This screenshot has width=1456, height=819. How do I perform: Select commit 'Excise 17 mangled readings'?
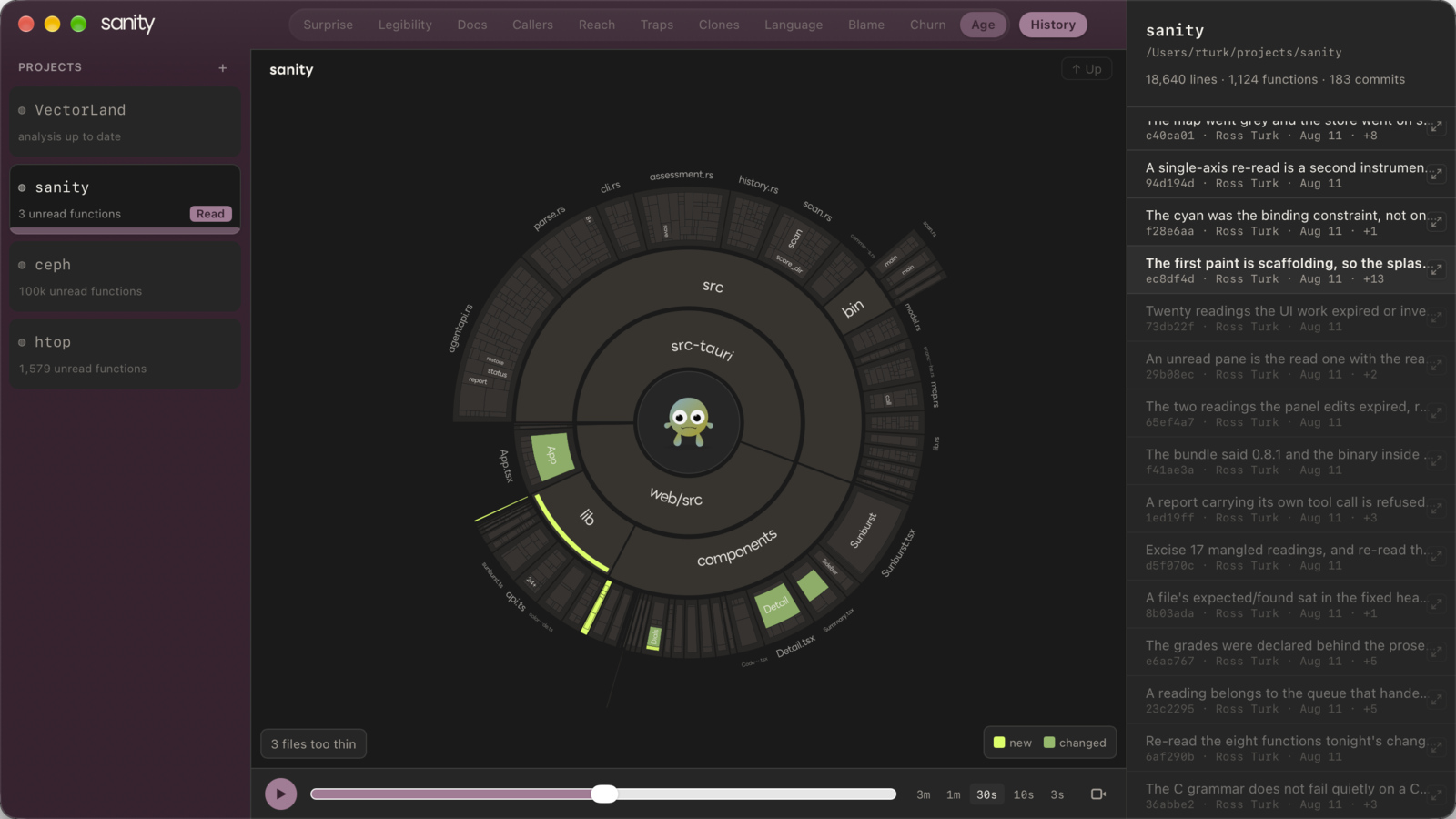1291,556
